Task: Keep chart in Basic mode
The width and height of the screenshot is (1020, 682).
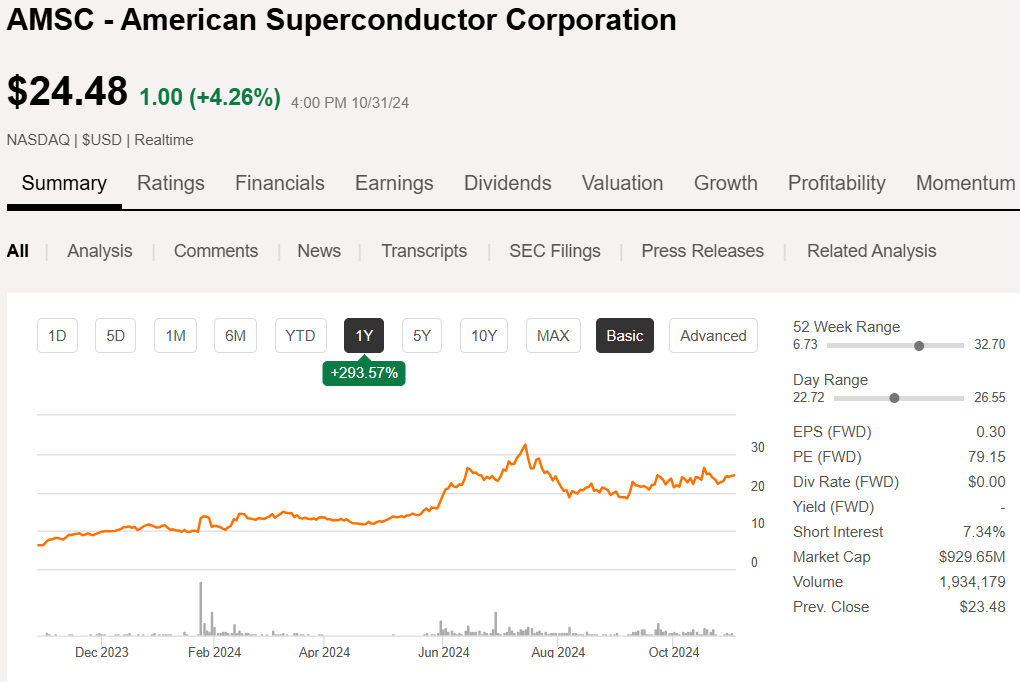Action: click(624, 335)
